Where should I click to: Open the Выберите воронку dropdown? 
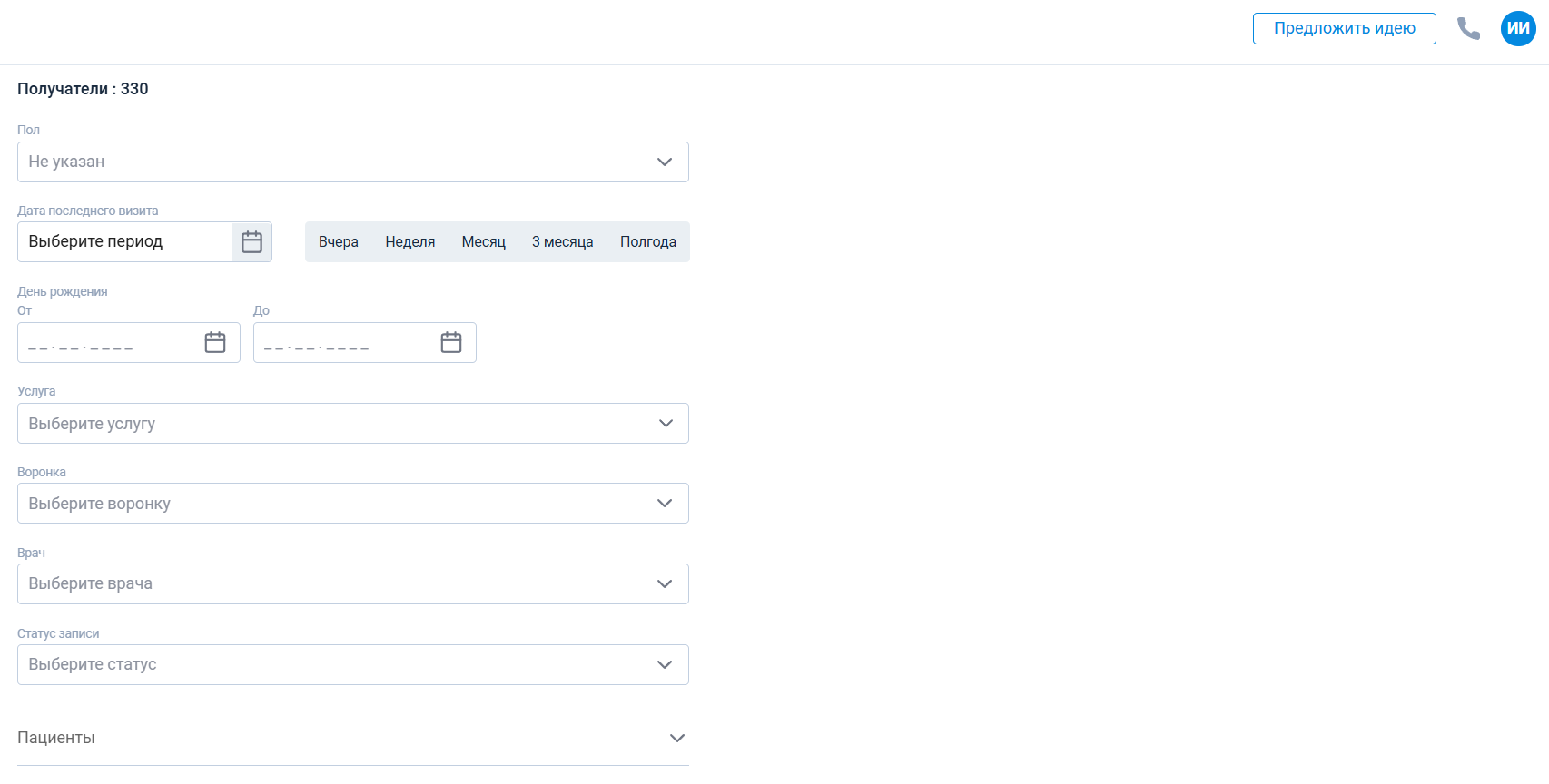click(353, 503)
